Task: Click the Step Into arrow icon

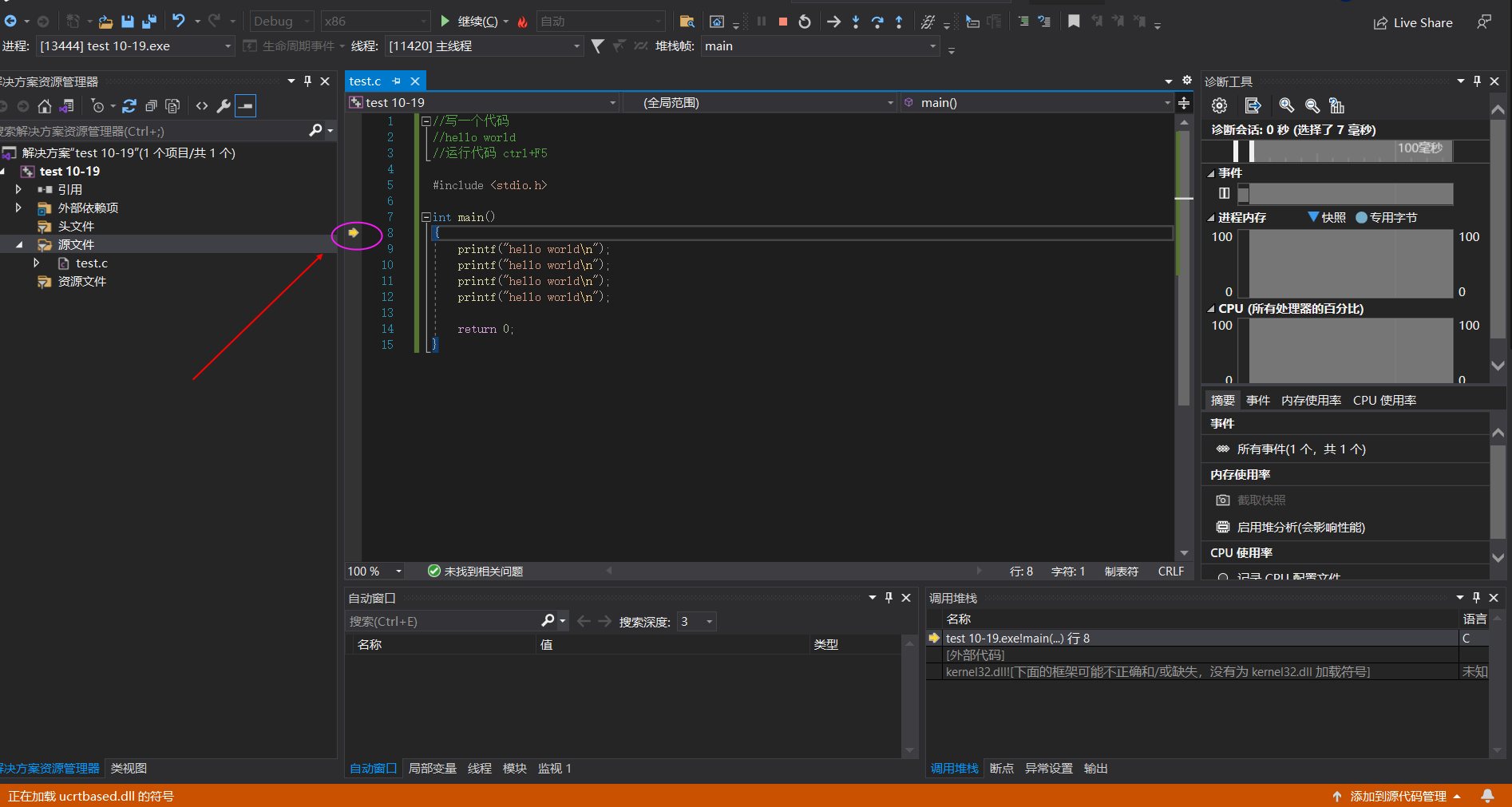Action: point(856,22)
